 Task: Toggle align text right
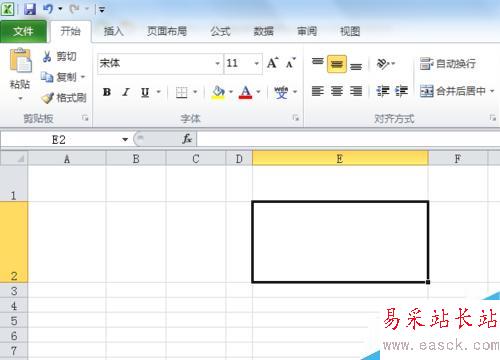tap(356, 91)
